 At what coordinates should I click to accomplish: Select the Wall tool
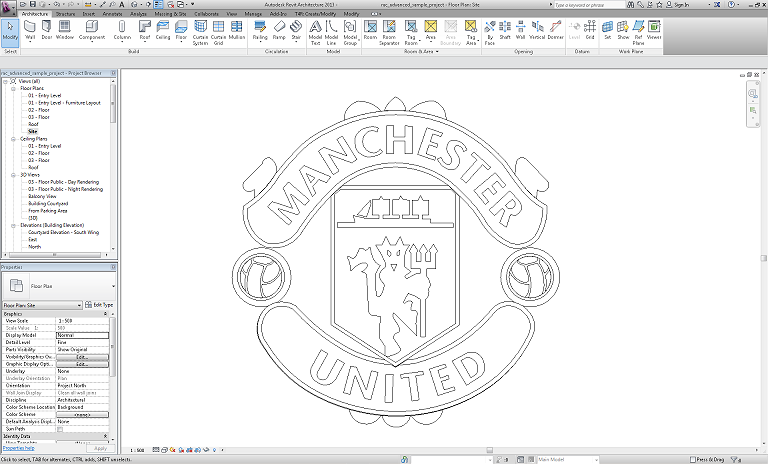pos(30,31)
